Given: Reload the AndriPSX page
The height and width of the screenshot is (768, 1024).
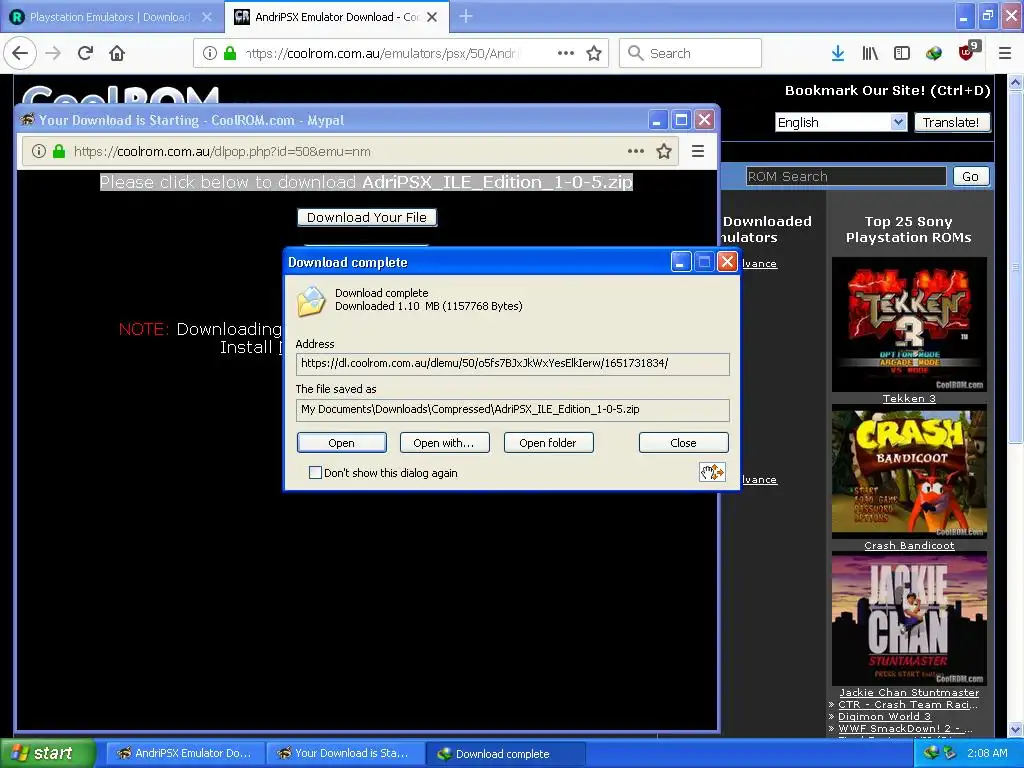Looking at the screenshot, I should tap(86, 53).
